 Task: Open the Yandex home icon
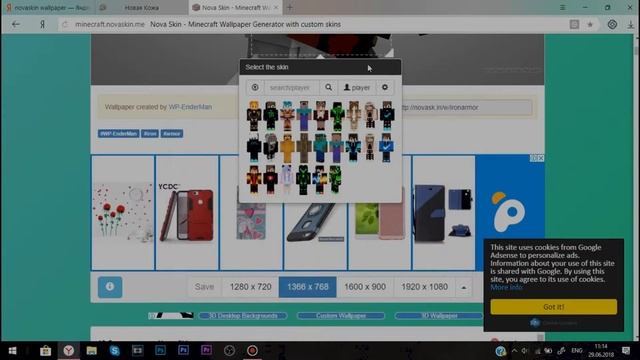click(x=42, y=24)
